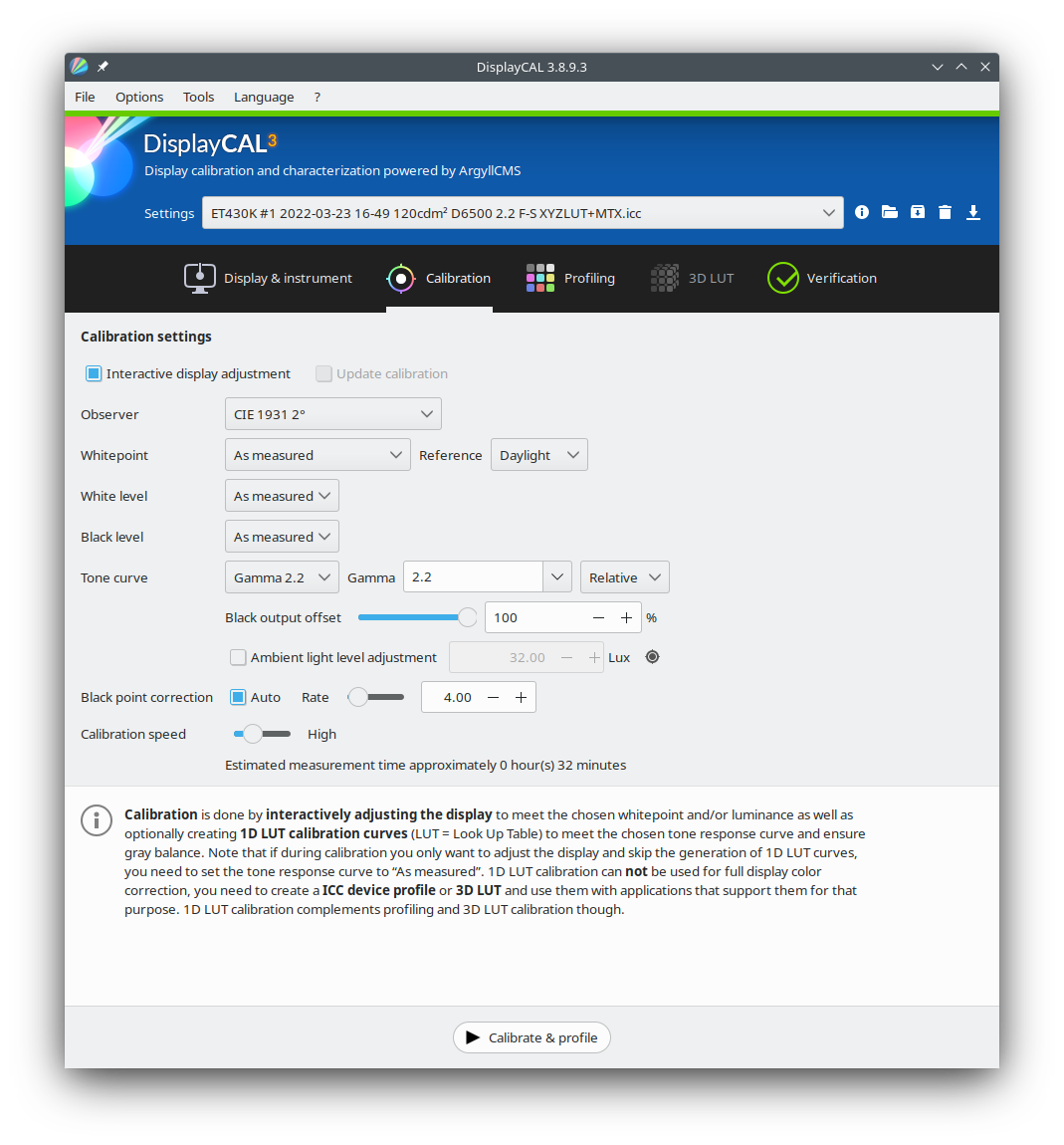Open the settings file information icon
This screenshot has height=1145, width=1064.
click(861, 212)
